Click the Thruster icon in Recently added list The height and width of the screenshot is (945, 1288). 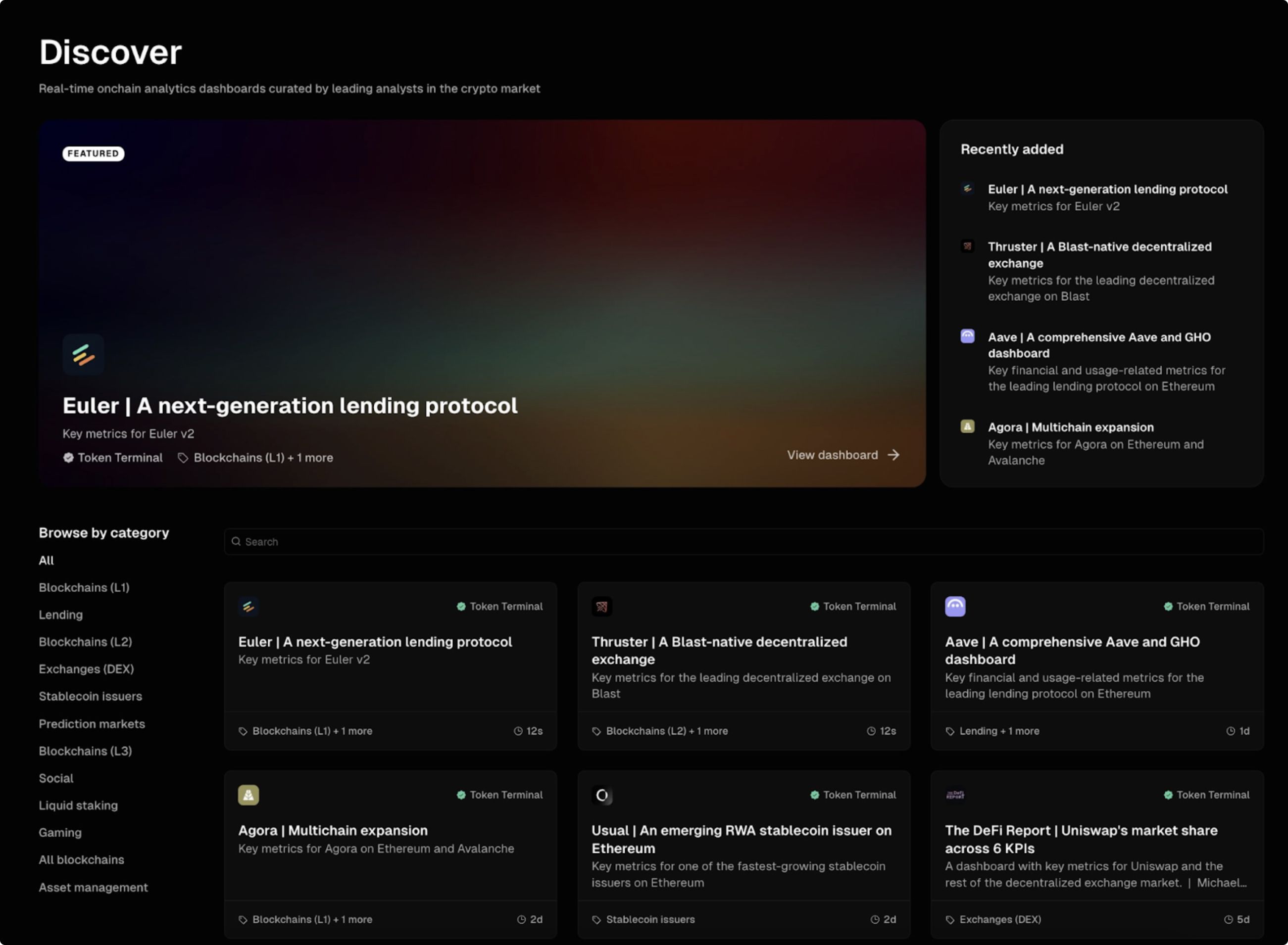pos(967,246)
